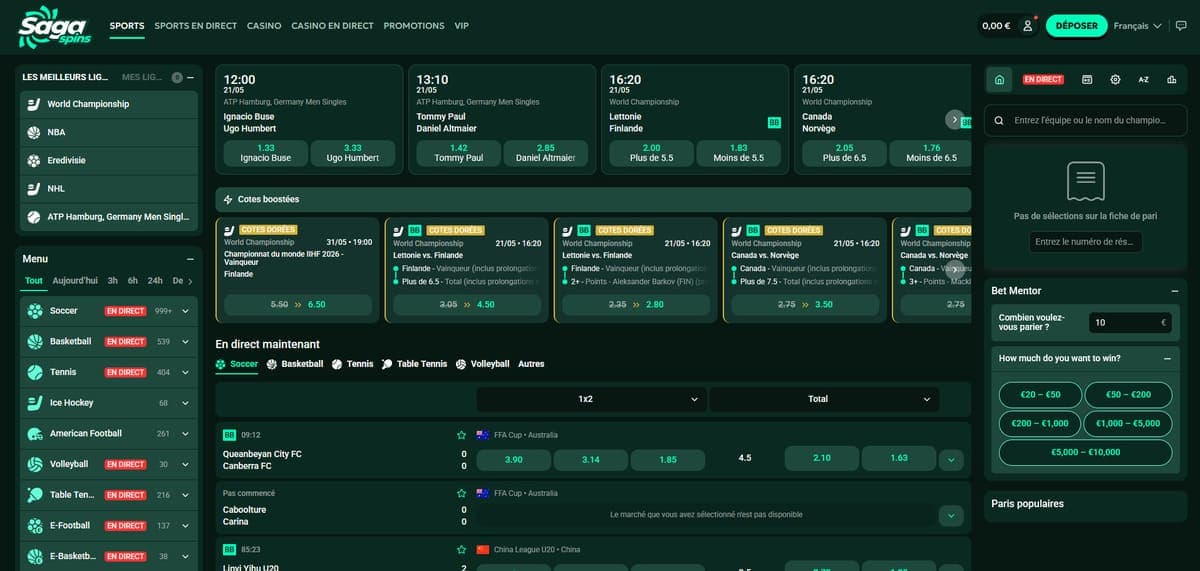
Task: Open the Total market dropdown
Action: 825,399
